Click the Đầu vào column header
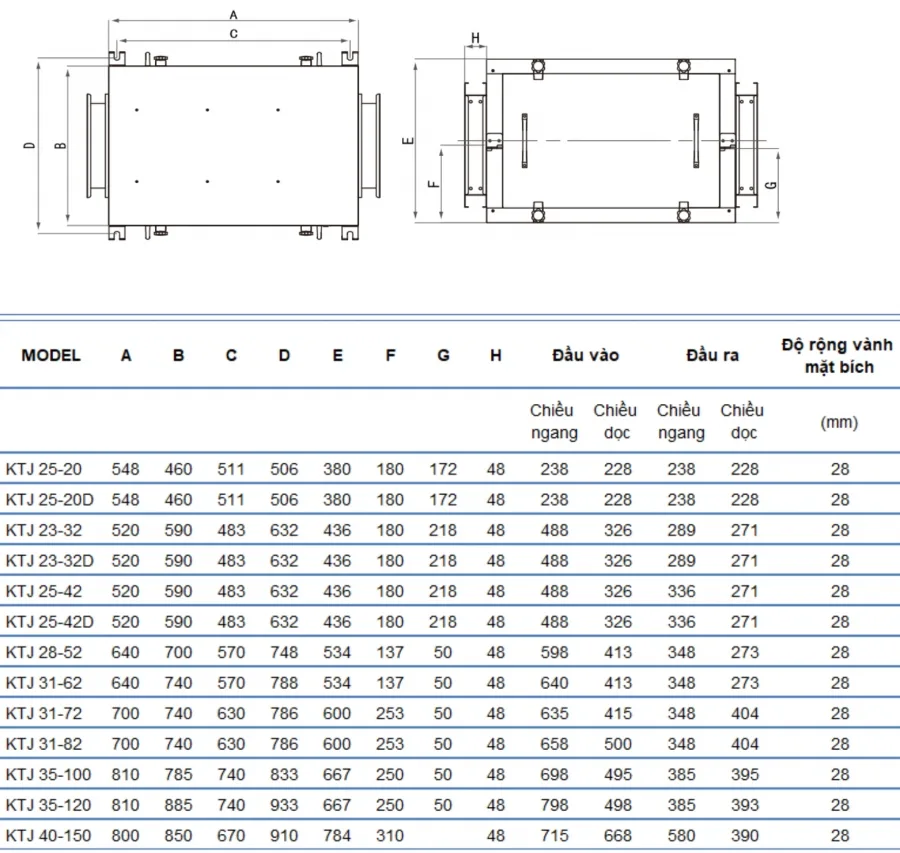 pos(585,355)
